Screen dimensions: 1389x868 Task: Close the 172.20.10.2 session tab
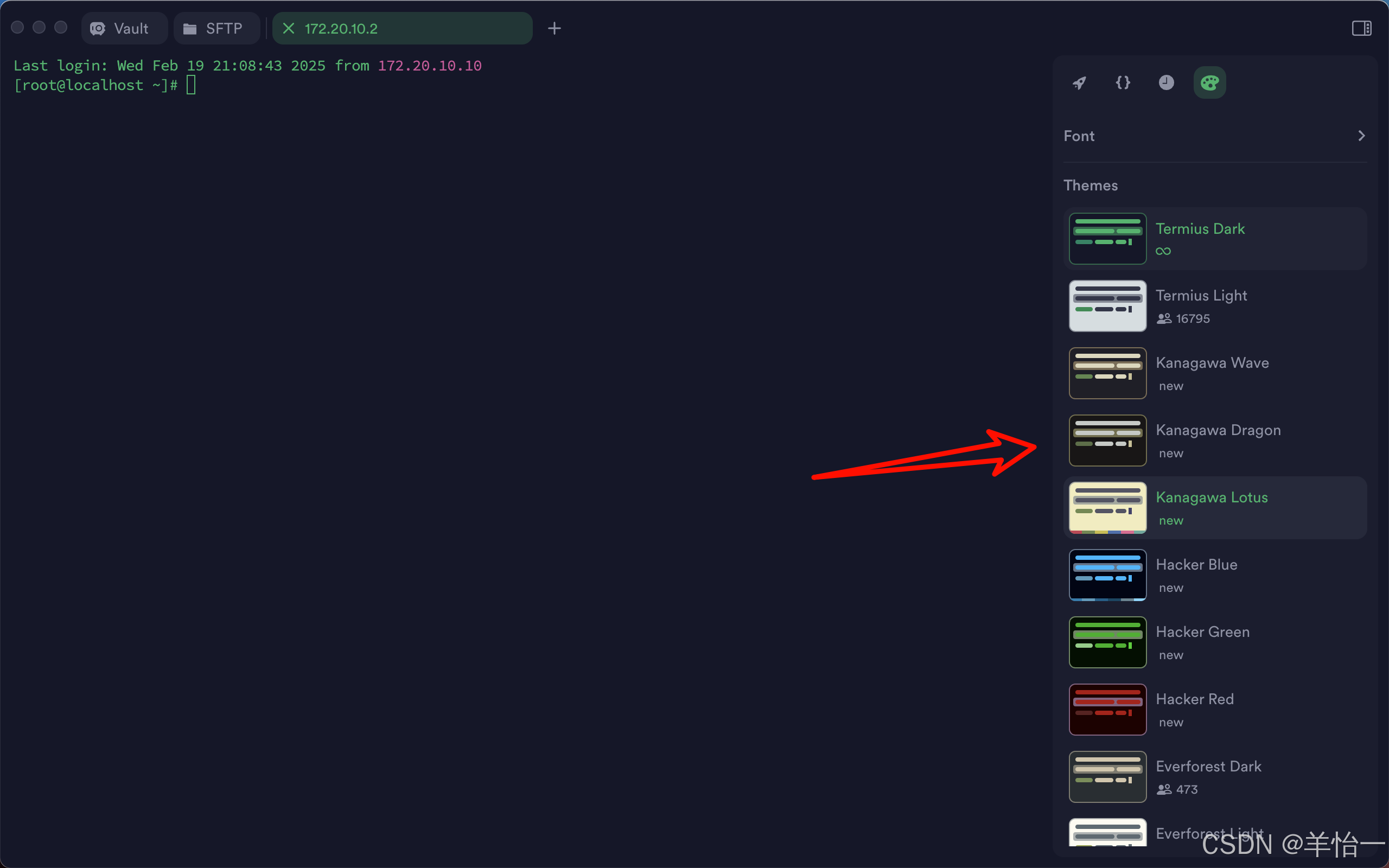point(289,28)
